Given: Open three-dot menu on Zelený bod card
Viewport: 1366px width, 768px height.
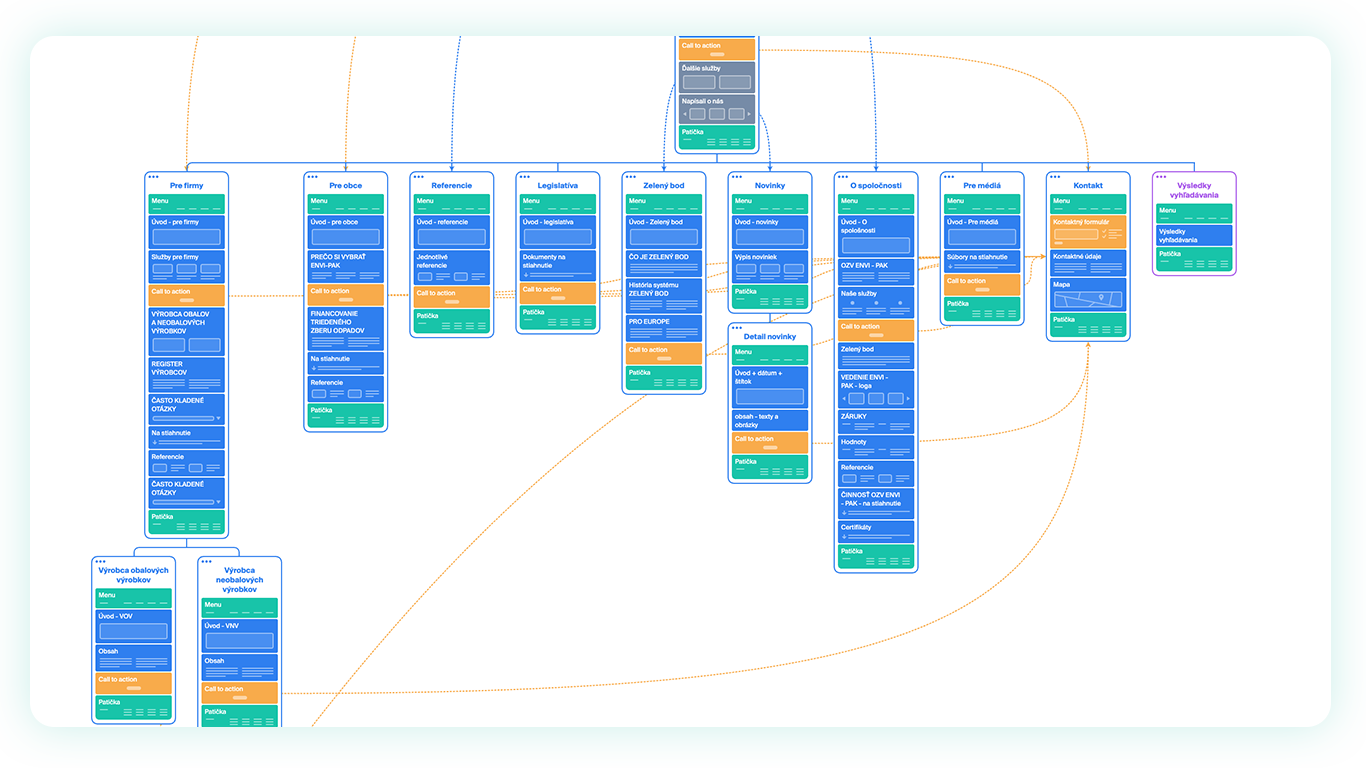Looking at the screenshot, I should (x=631, y=177).
